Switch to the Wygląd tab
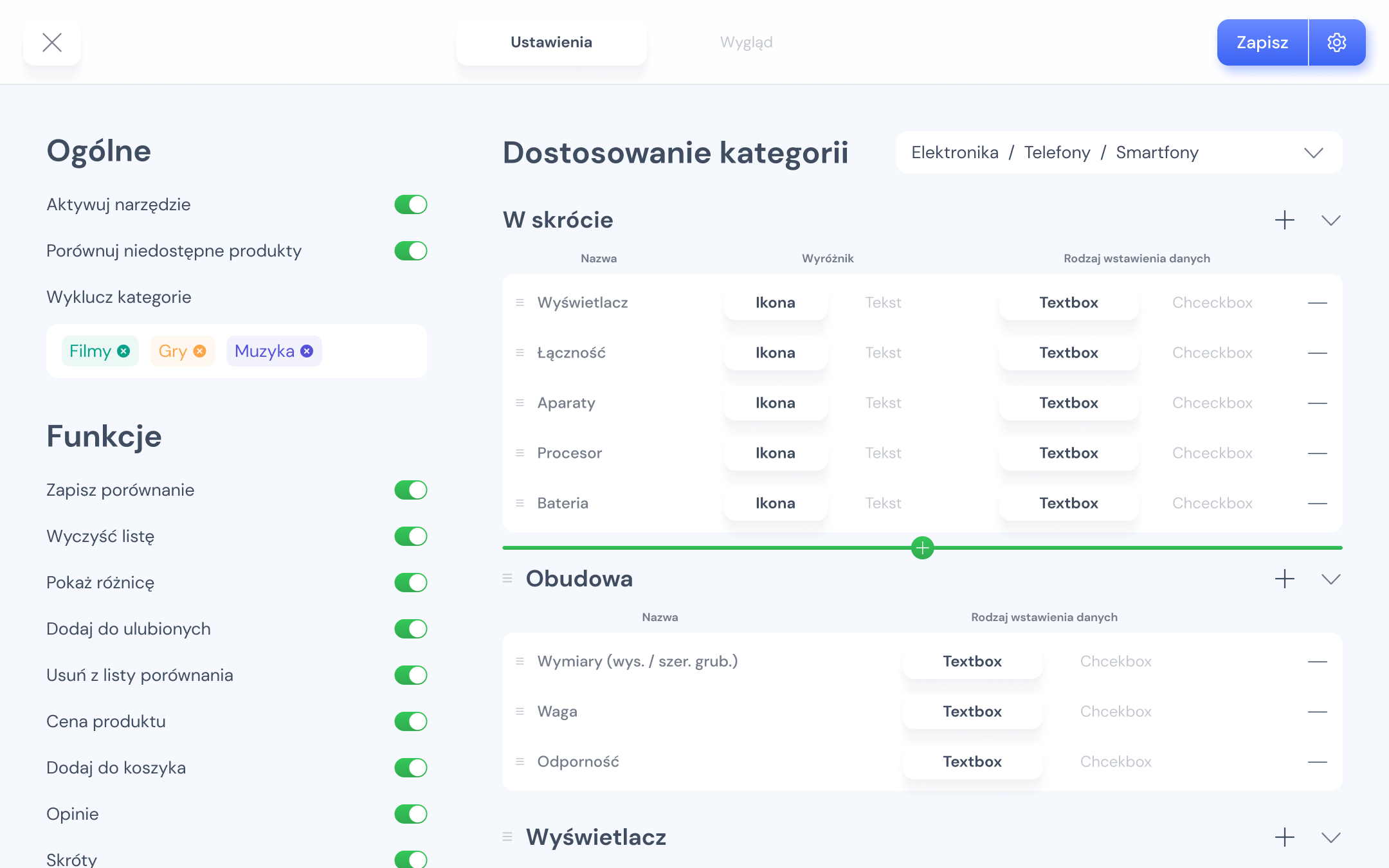Viewport: 1389px width, 868px height. (746, 42)
